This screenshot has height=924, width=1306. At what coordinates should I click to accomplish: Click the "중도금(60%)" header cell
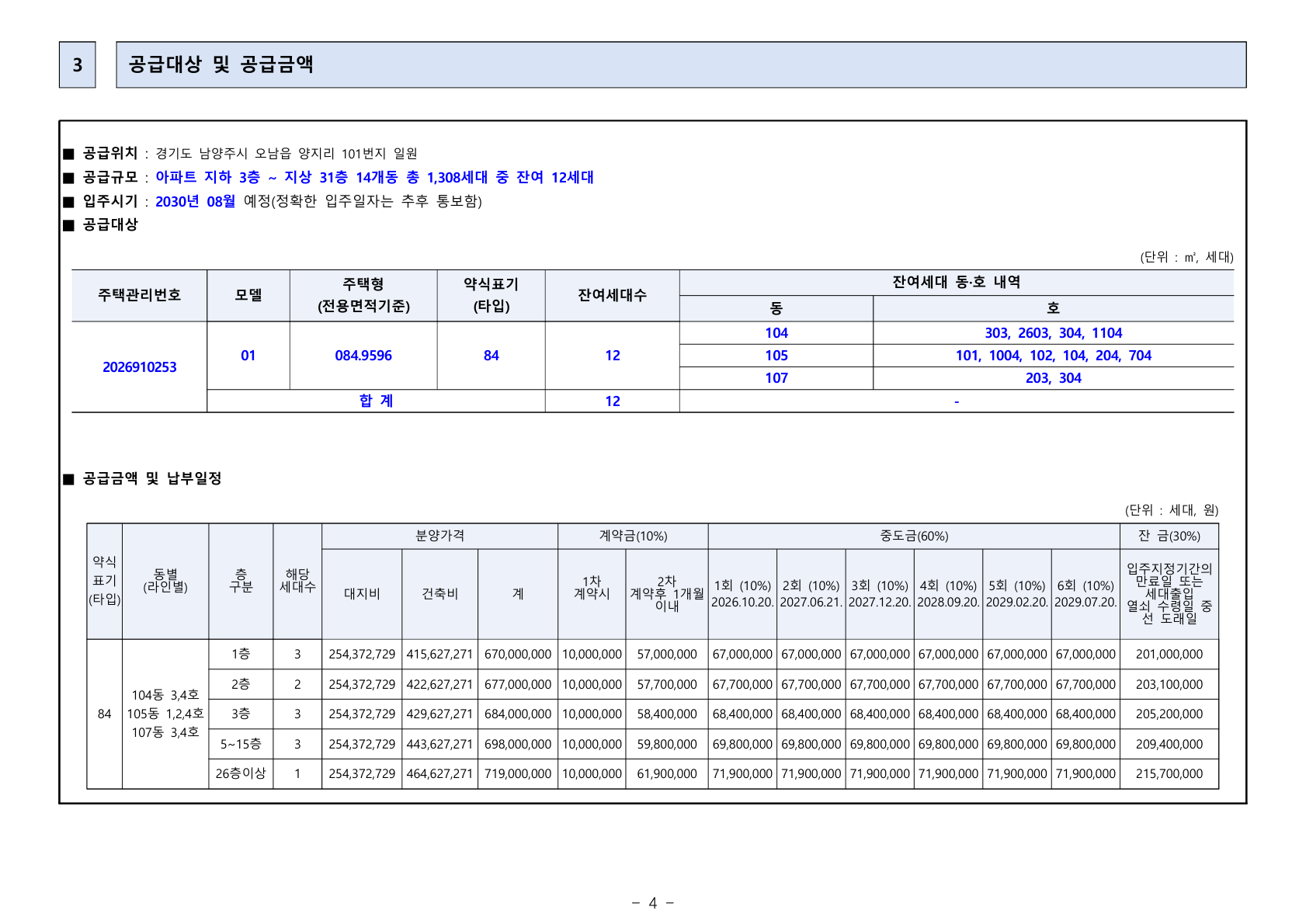914,536
